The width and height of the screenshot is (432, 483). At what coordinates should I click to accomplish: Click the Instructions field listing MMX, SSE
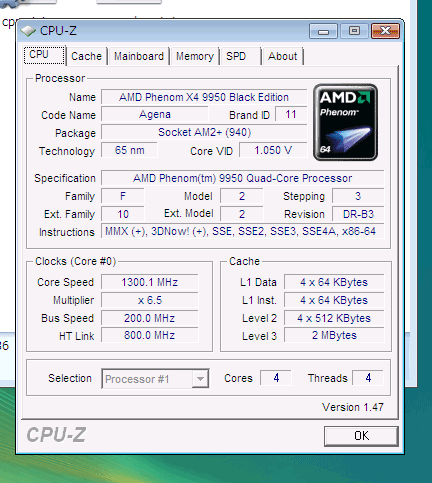243,231
